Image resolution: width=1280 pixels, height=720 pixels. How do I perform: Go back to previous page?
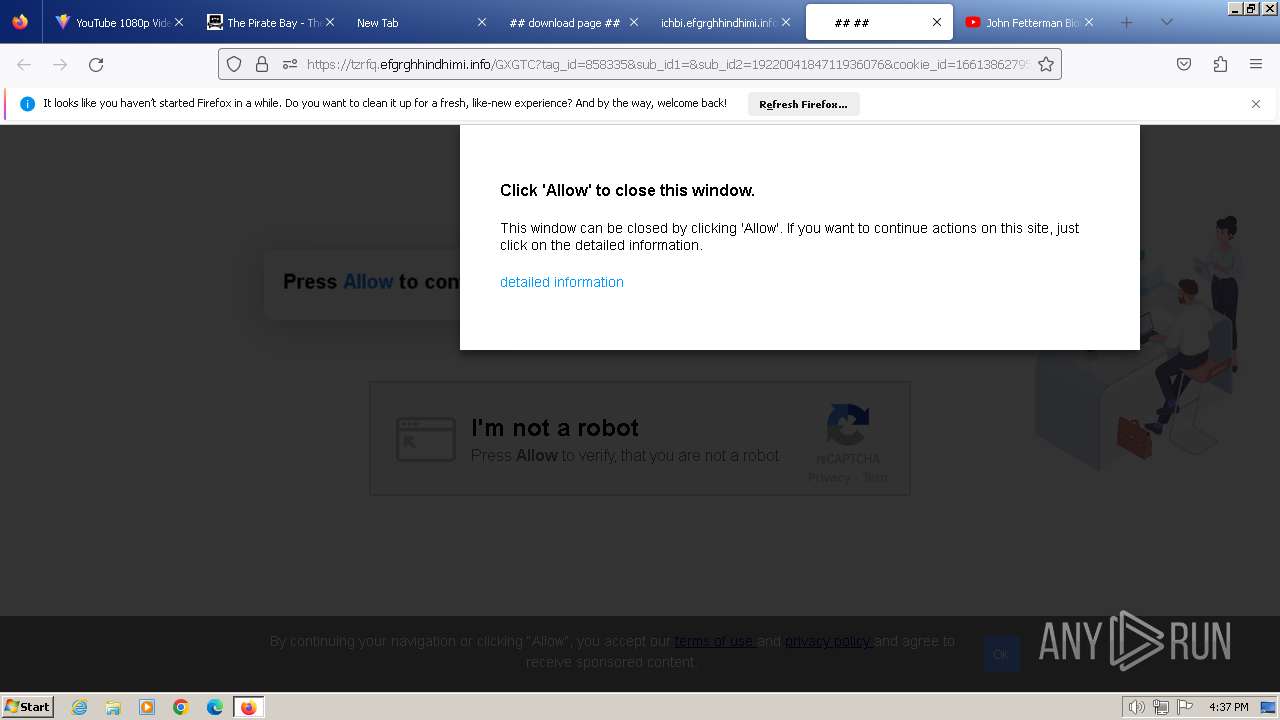[24, 64]
